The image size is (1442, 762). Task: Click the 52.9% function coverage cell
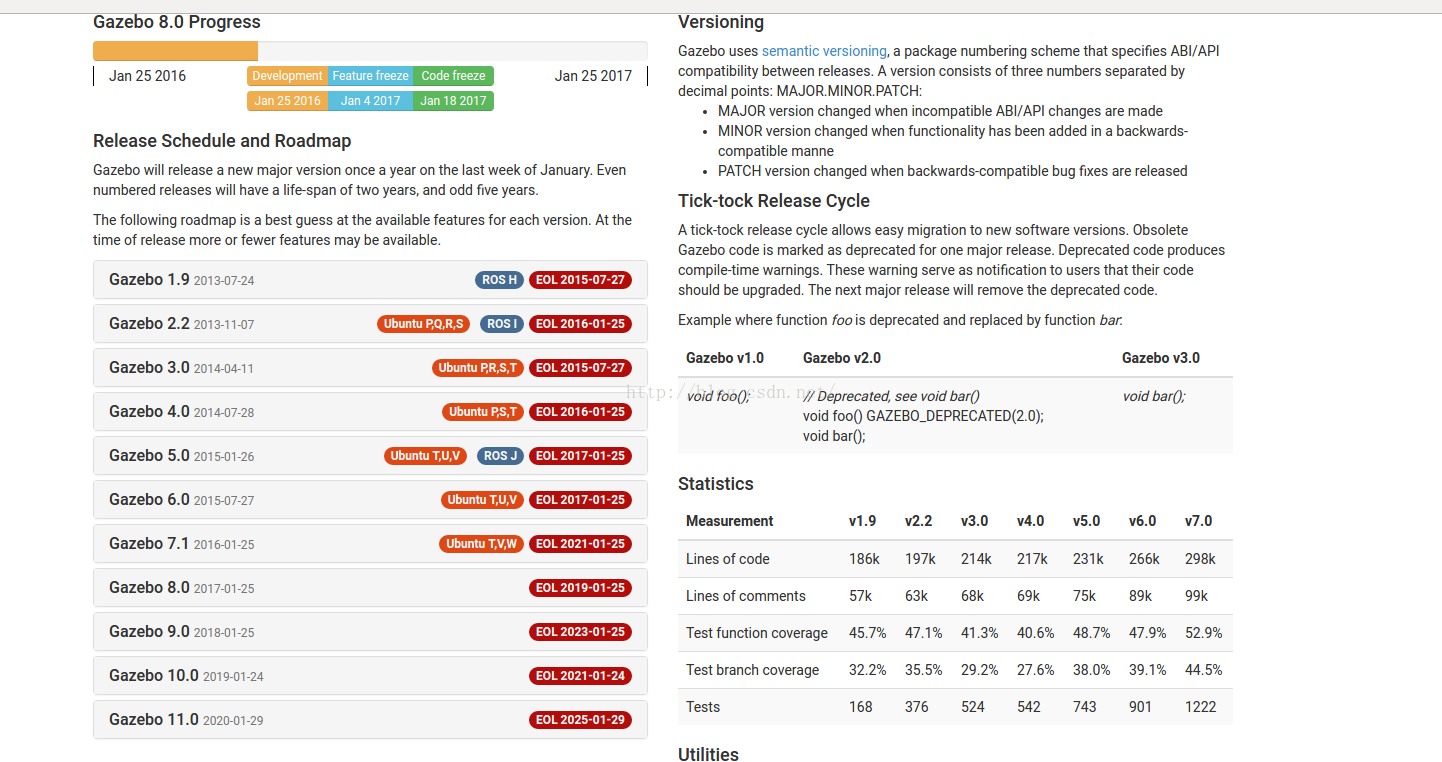coord(1204,633)
